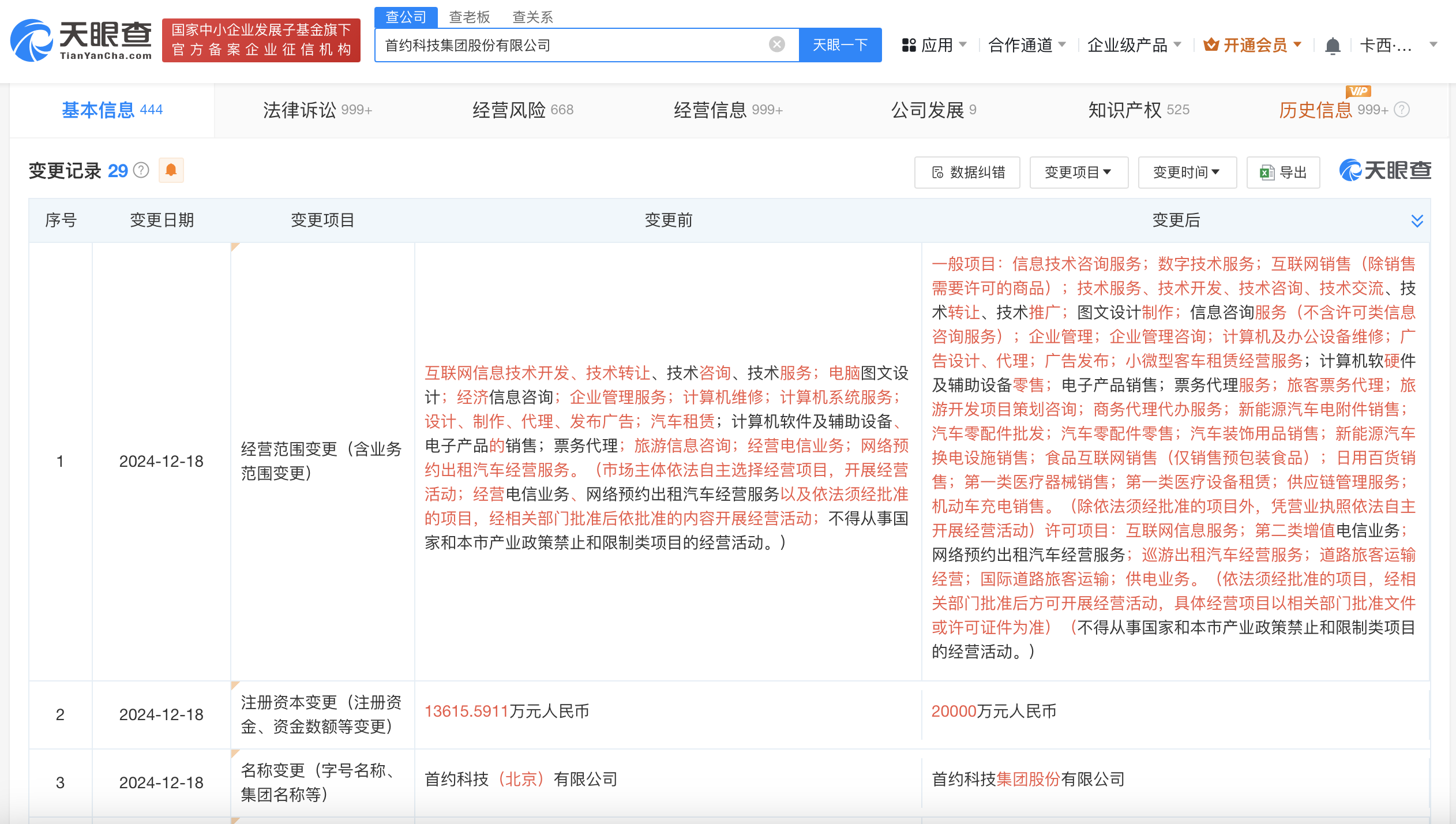
Task: Expand table with double-chevron in 变更后 header
Action: tap(1417, 220)
